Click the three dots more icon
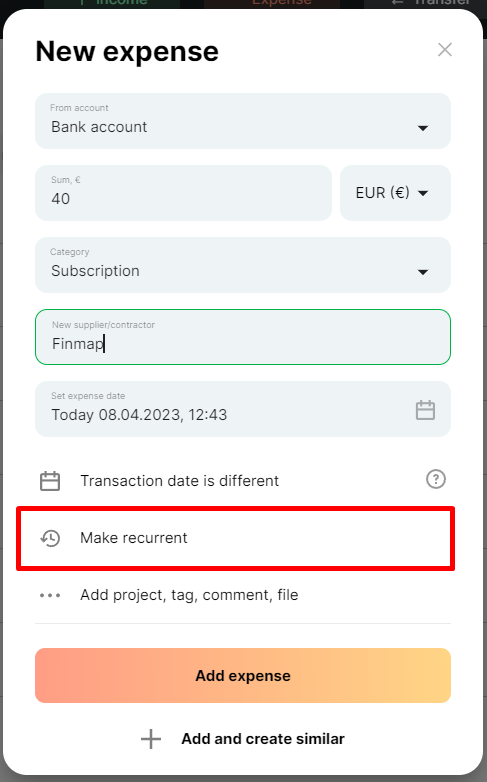 click(50, 595)
